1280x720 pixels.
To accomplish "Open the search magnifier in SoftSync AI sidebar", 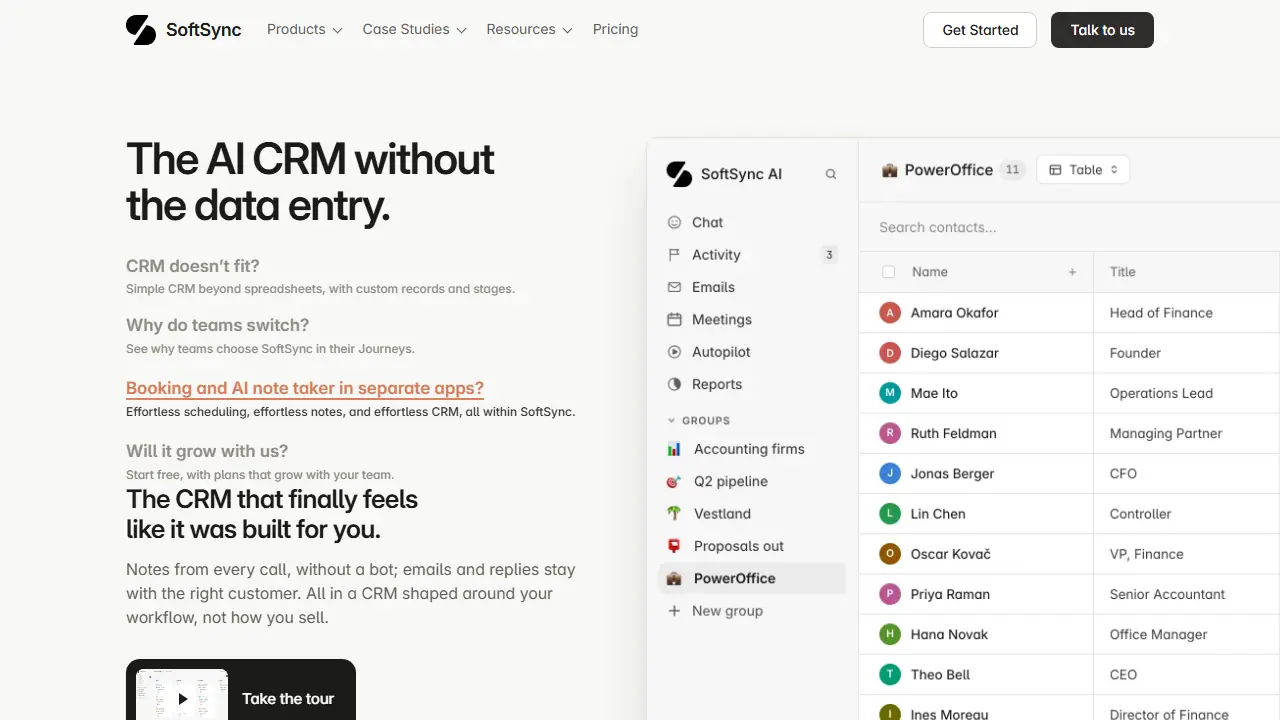I will tap(830, 174).
